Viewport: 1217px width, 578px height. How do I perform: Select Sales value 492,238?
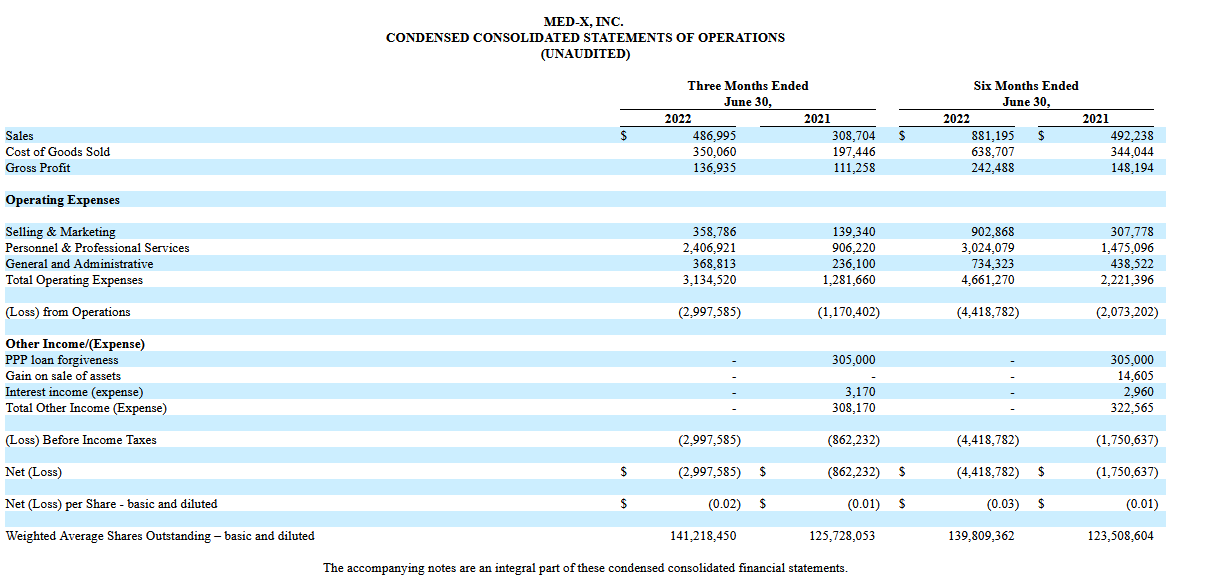pos(1131,136)
